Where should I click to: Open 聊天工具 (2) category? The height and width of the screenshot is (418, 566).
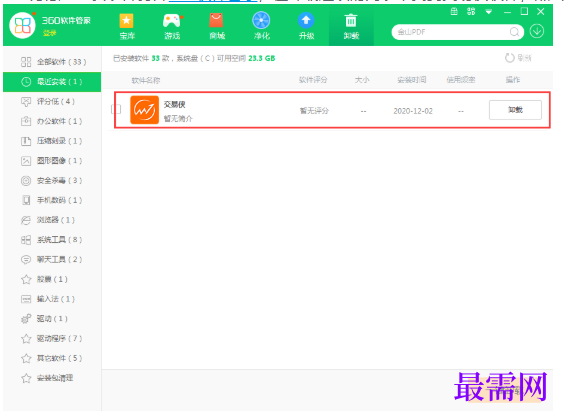pos(52,259)
